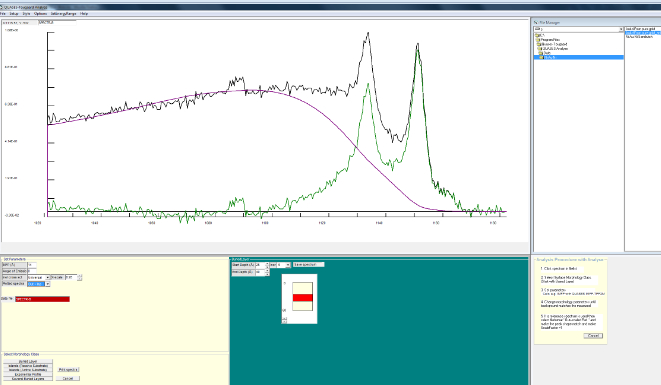Click the red buried layer in the depth diagram
Screen dimensions: 661x385
tap(303, 298)
